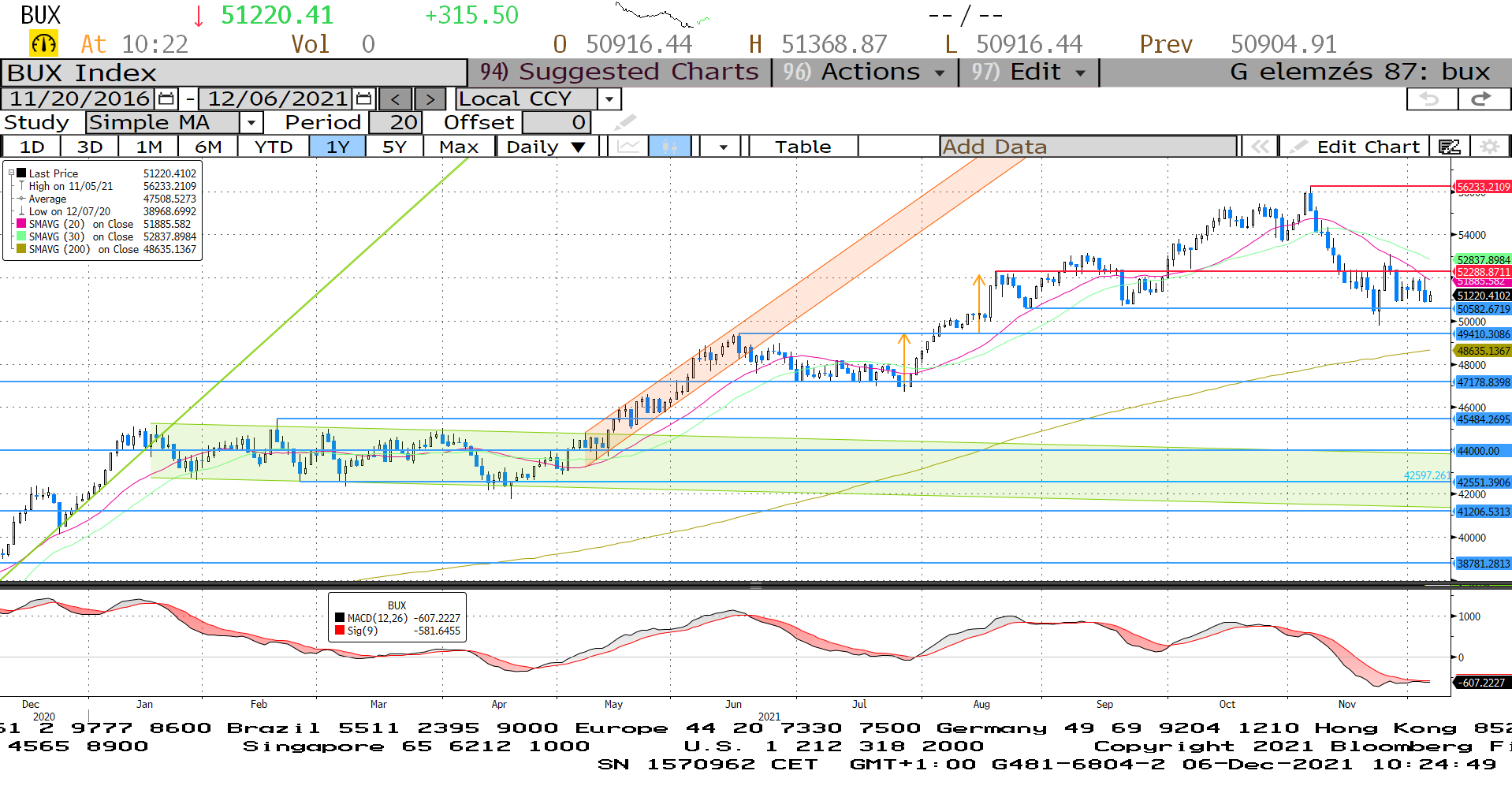Open the start date calendar picker
1512x808 pixels.
pyautogui.click(x=166, y=99)
